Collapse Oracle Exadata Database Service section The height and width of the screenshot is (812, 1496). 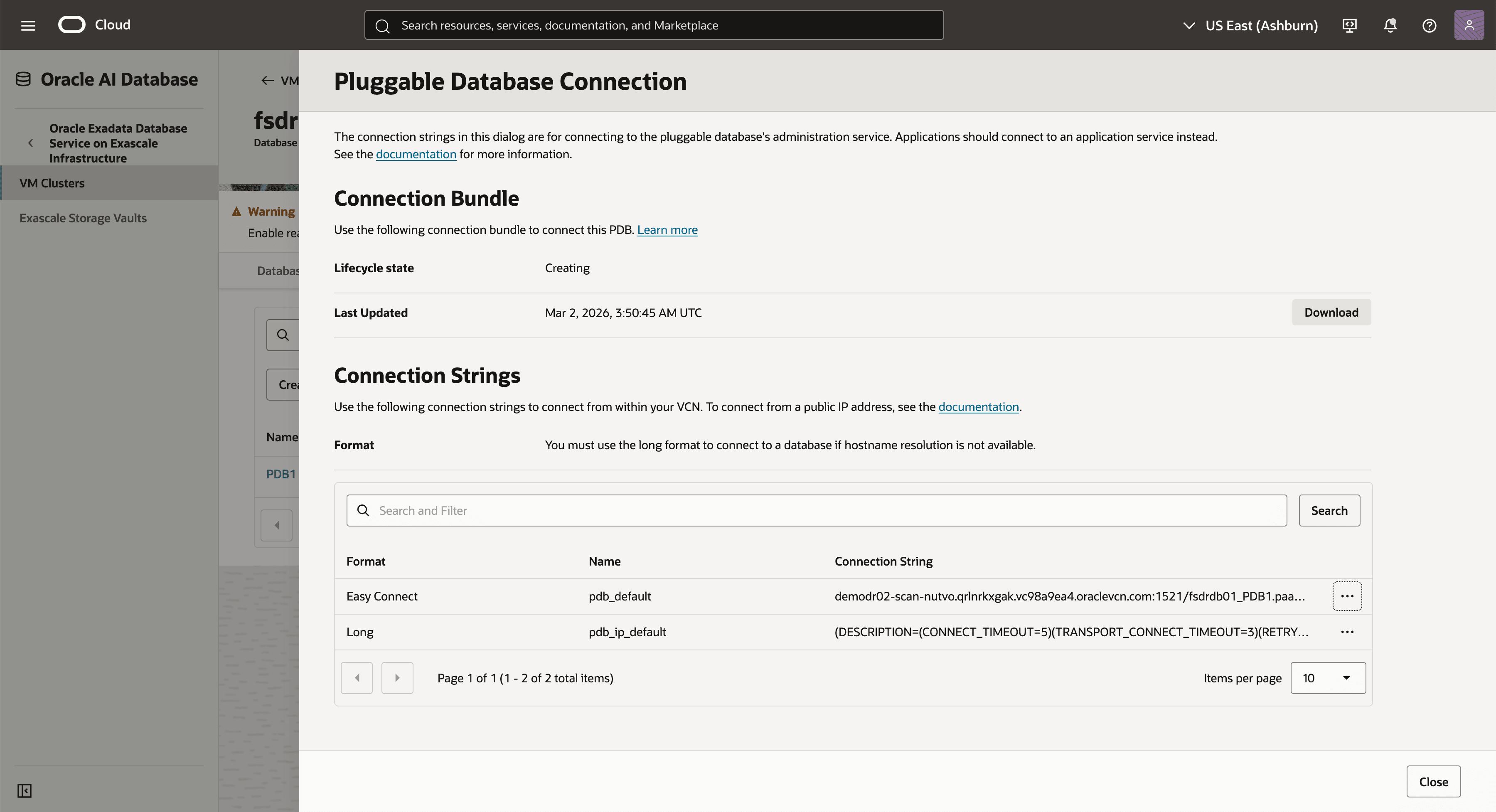(x=31, y=143)
